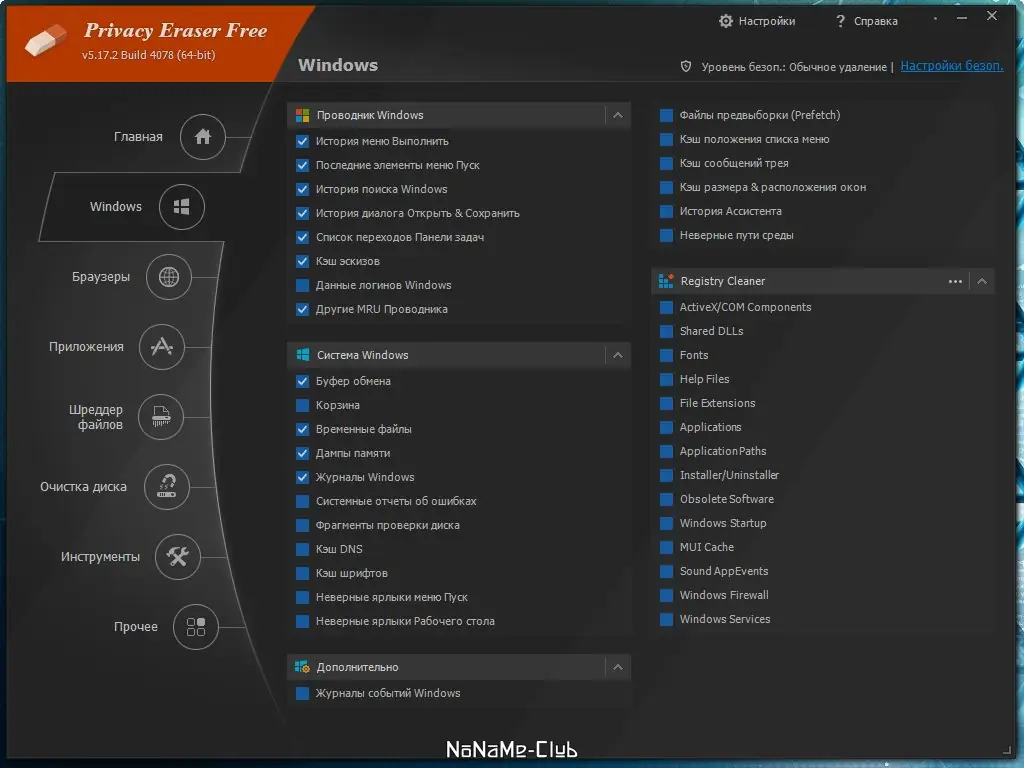The image size is (1024, 768).
Task: Open Настройки безоп. link
Action: click(952, 66)
